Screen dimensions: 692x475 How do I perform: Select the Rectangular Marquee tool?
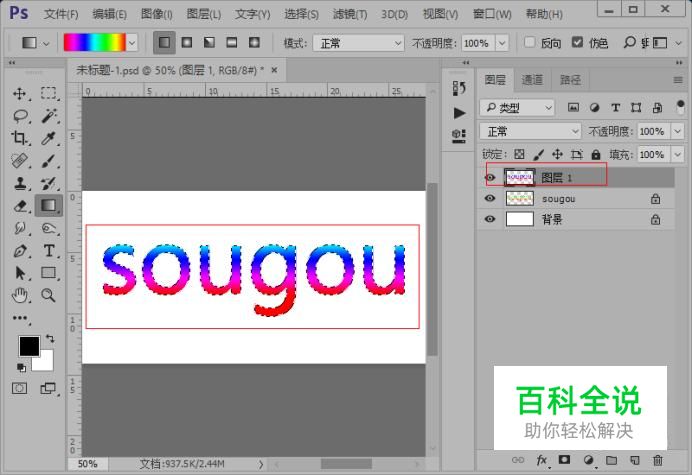49,93
